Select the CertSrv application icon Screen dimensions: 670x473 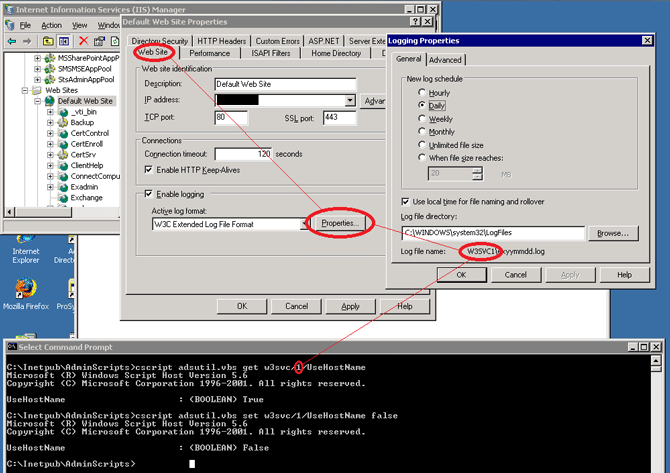63,155
